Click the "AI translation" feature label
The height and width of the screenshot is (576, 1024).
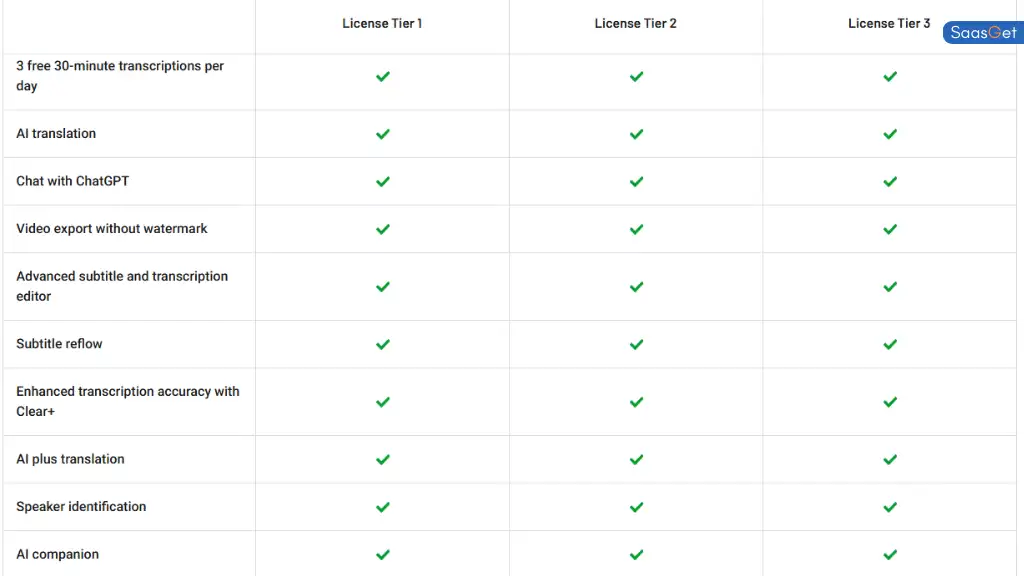[x=56, y=134]
